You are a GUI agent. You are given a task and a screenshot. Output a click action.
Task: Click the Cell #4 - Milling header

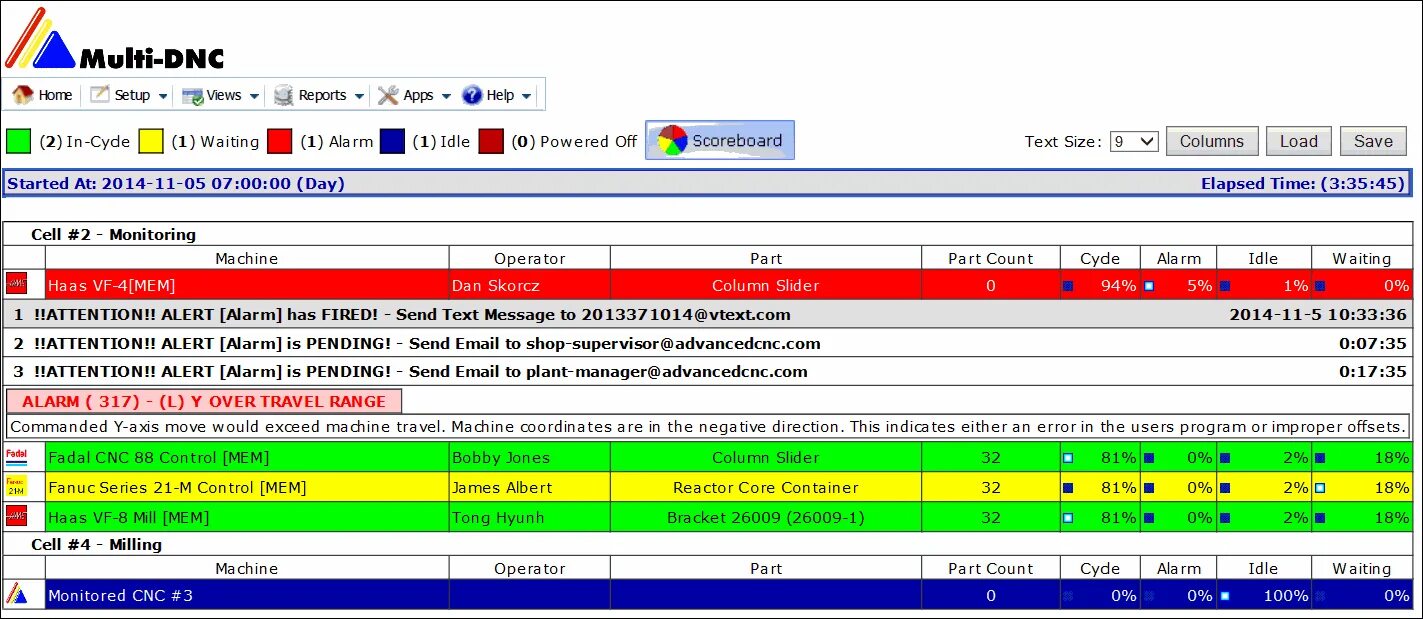(96, 545)
